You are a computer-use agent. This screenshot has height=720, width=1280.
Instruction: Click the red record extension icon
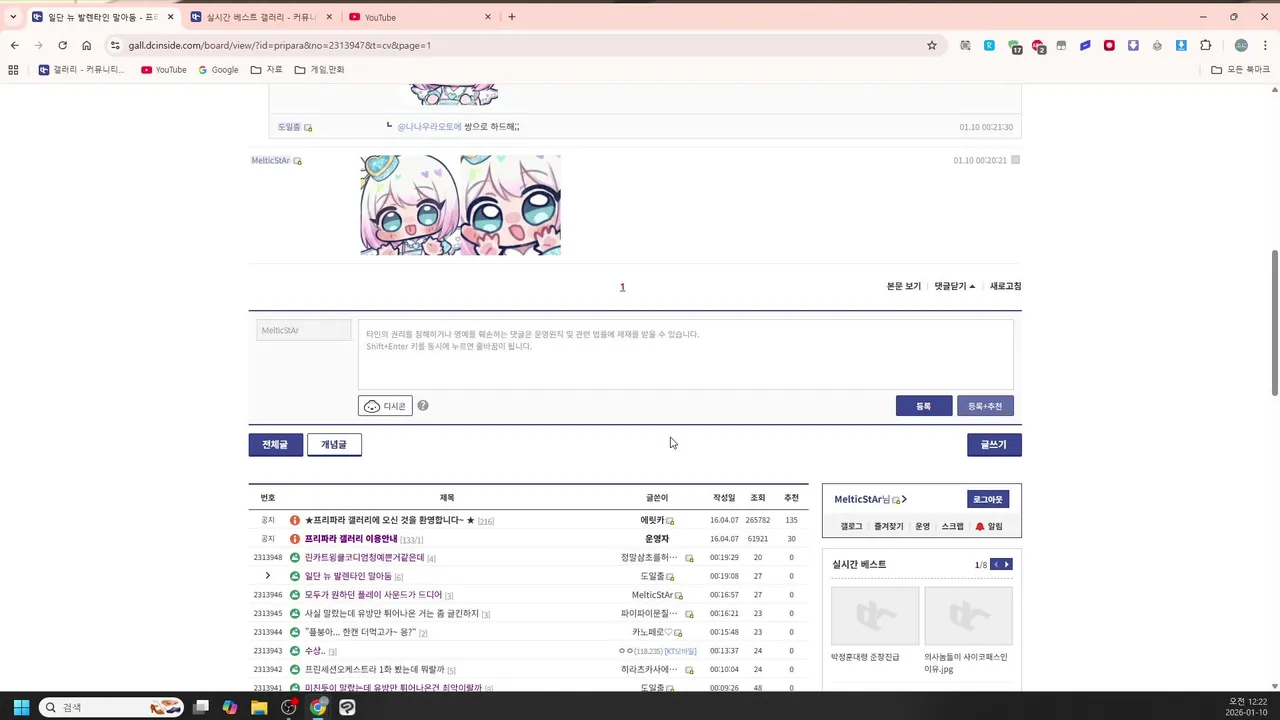pos(1109,45)
